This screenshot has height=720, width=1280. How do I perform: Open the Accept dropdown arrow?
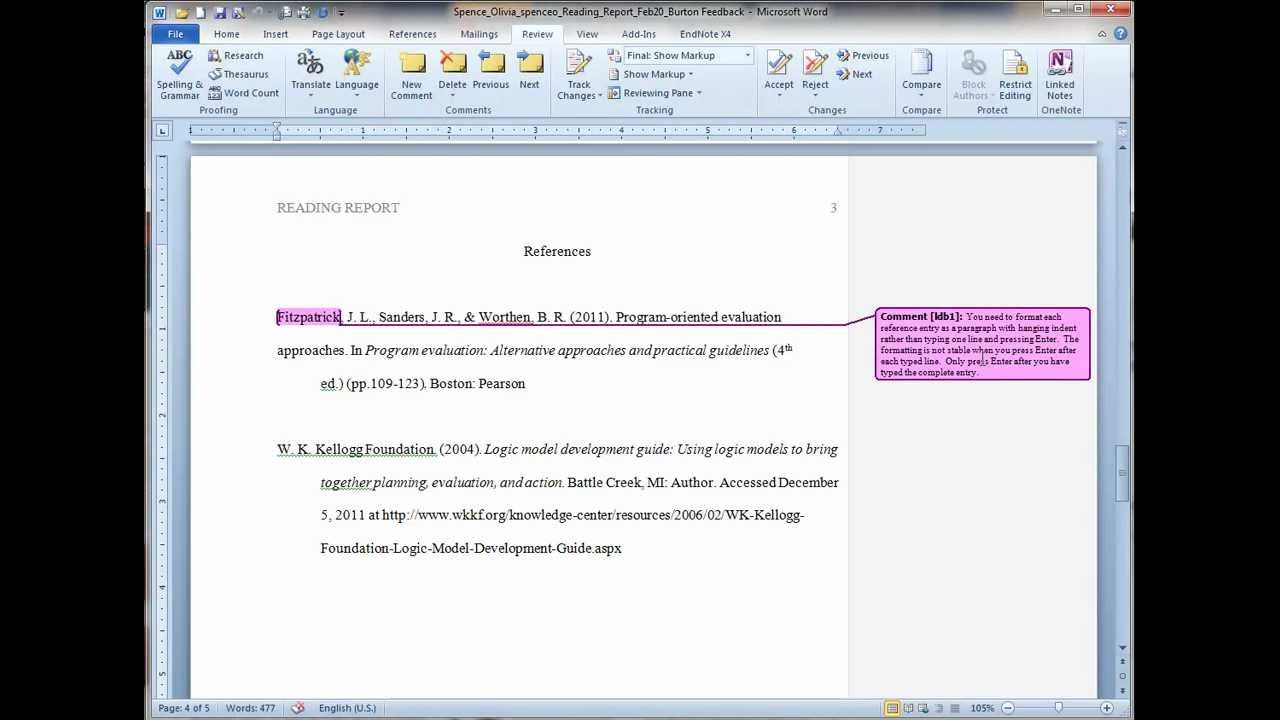click(x=779, y=97)
